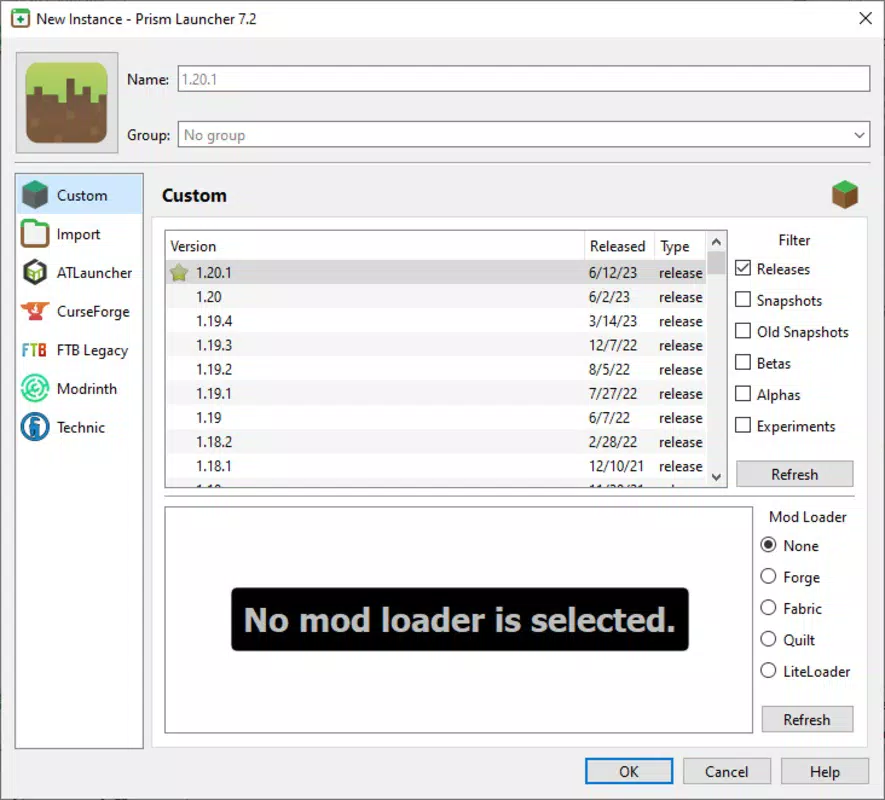Click the version list scroll up arrow
Viewport: 885px width, 800px height.
[x=716, y=242]
